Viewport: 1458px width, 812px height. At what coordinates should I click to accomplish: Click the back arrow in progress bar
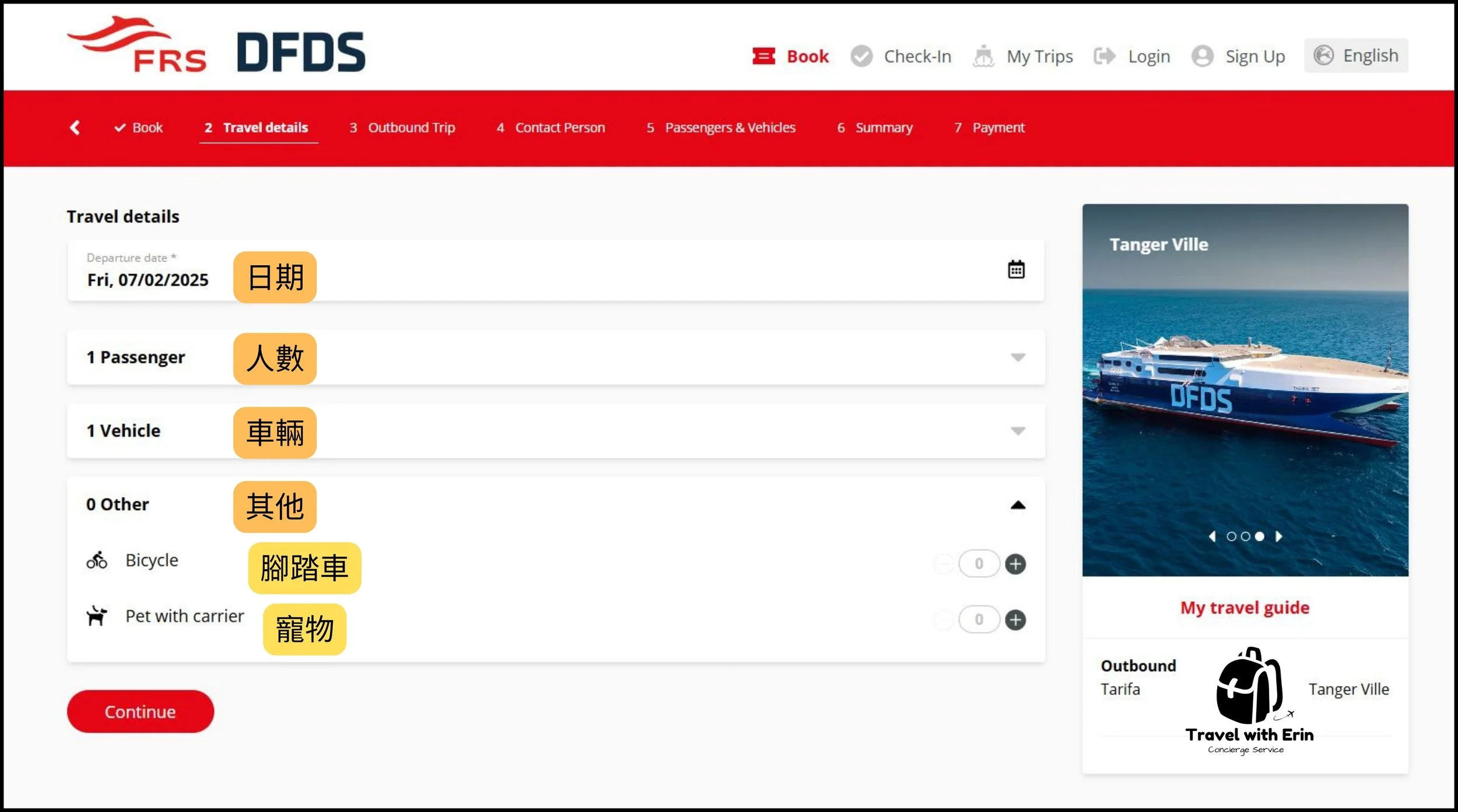click(x=75, y=128)
